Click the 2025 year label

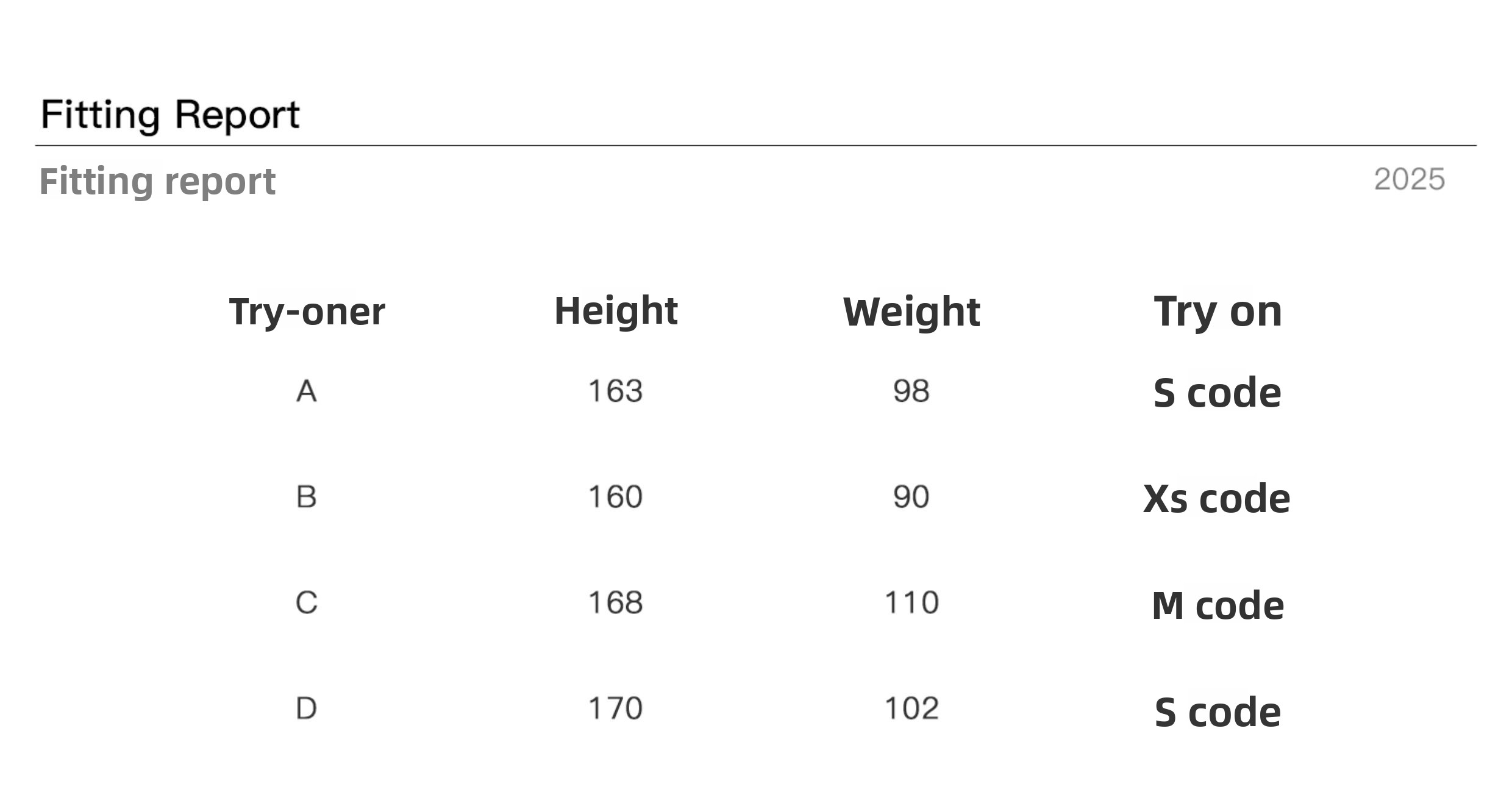coord(1409,179)
